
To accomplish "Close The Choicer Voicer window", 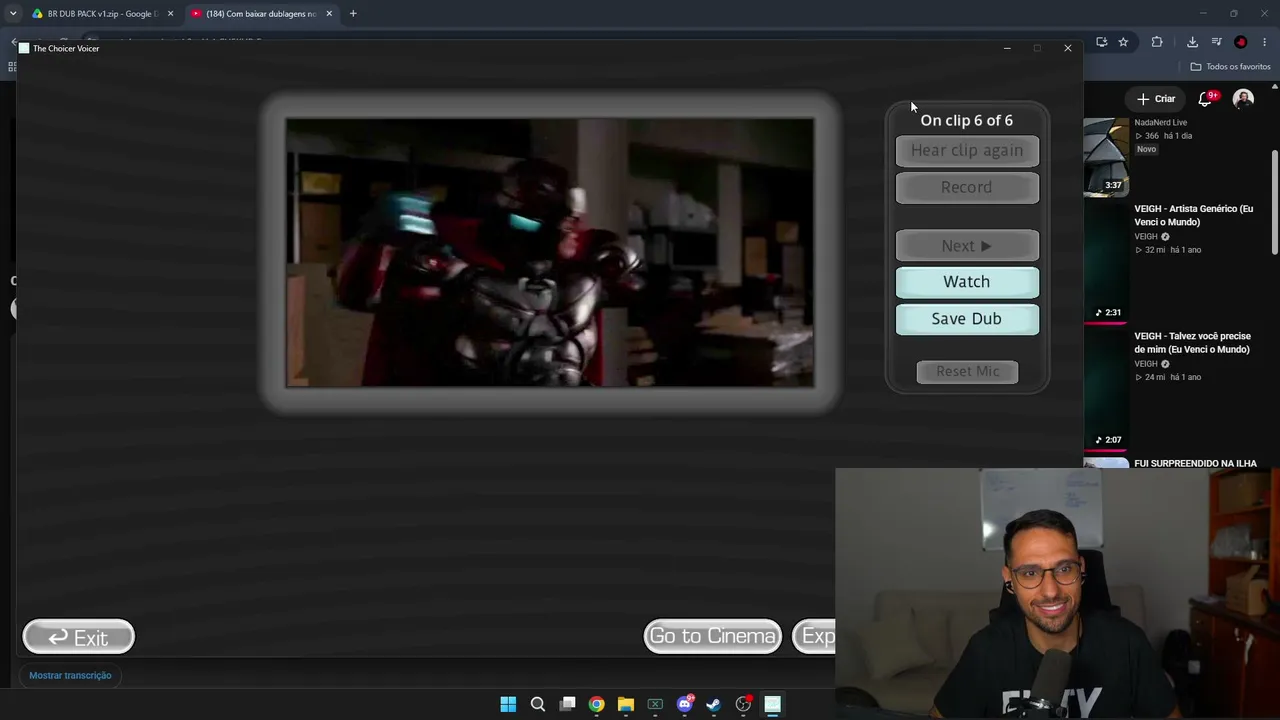I will 1067,48.
